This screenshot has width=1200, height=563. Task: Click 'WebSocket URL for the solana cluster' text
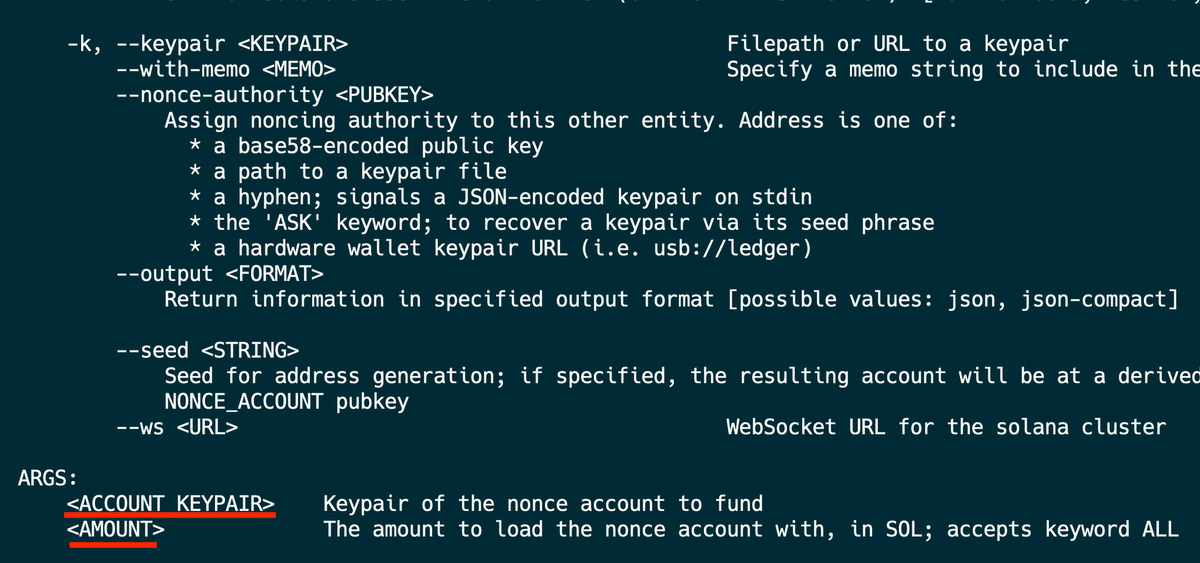(x=946, y=427)
